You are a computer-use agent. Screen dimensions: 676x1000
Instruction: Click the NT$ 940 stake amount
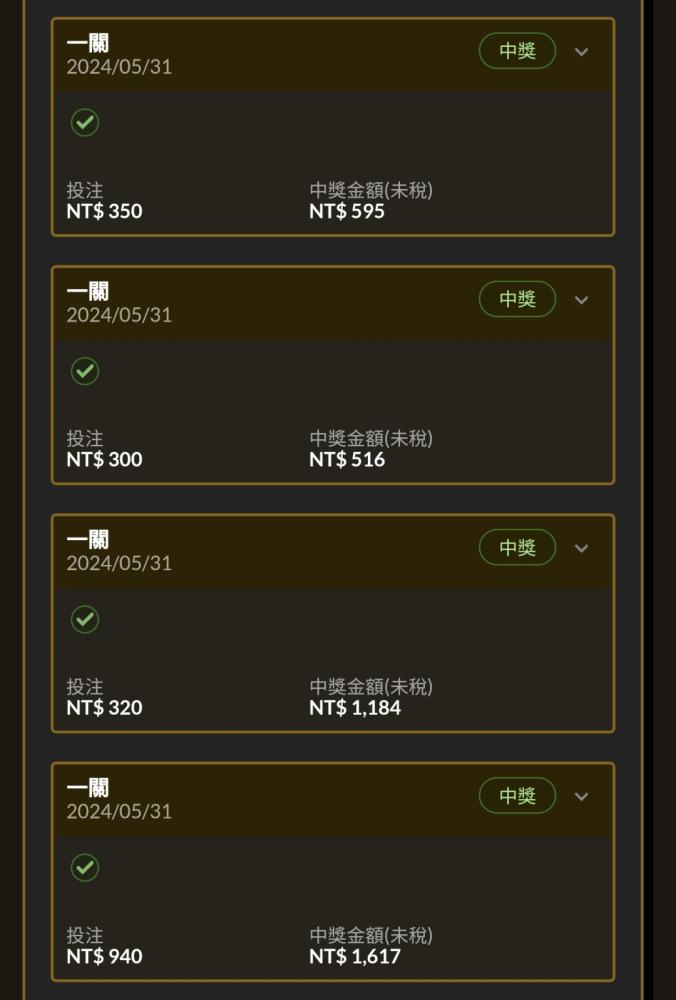105,956
